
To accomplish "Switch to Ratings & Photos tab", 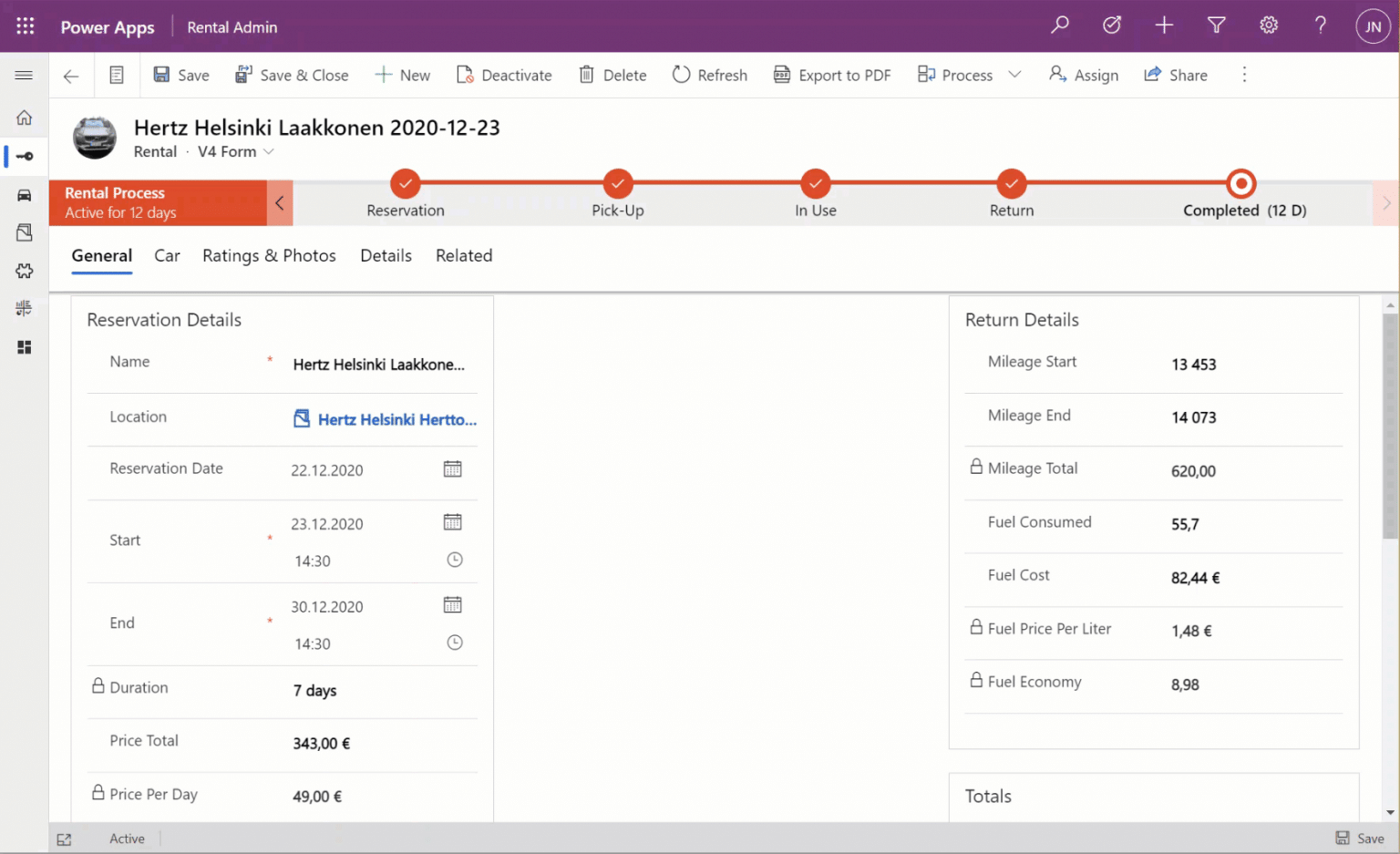I will tap(269, 256).
